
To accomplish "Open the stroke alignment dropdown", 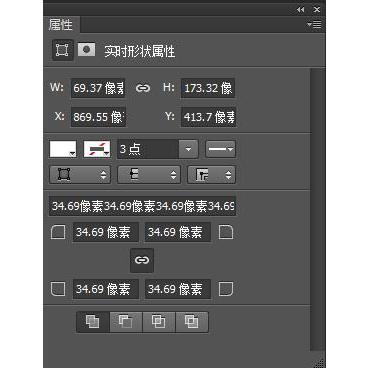I will pyautogui.click(x=80, y=175).
